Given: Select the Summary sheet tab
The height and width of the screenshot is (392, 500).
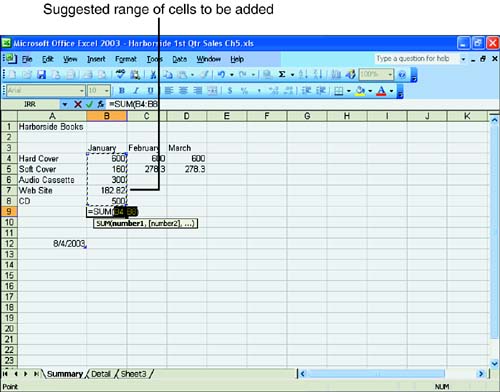Looking at the screenshot, I should (x=64, y=374).
